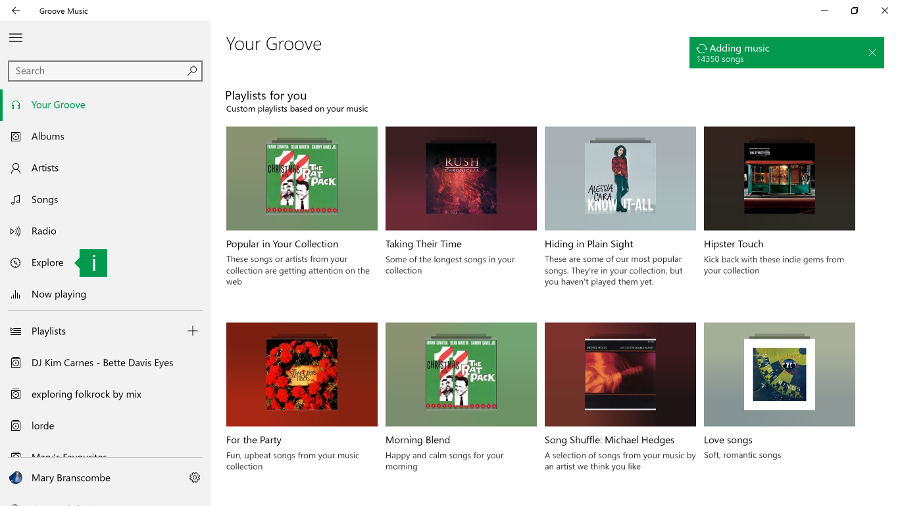Open Taking Their Time Rush thumbnail
900x506 pixels.
click(x=461, y=178)
